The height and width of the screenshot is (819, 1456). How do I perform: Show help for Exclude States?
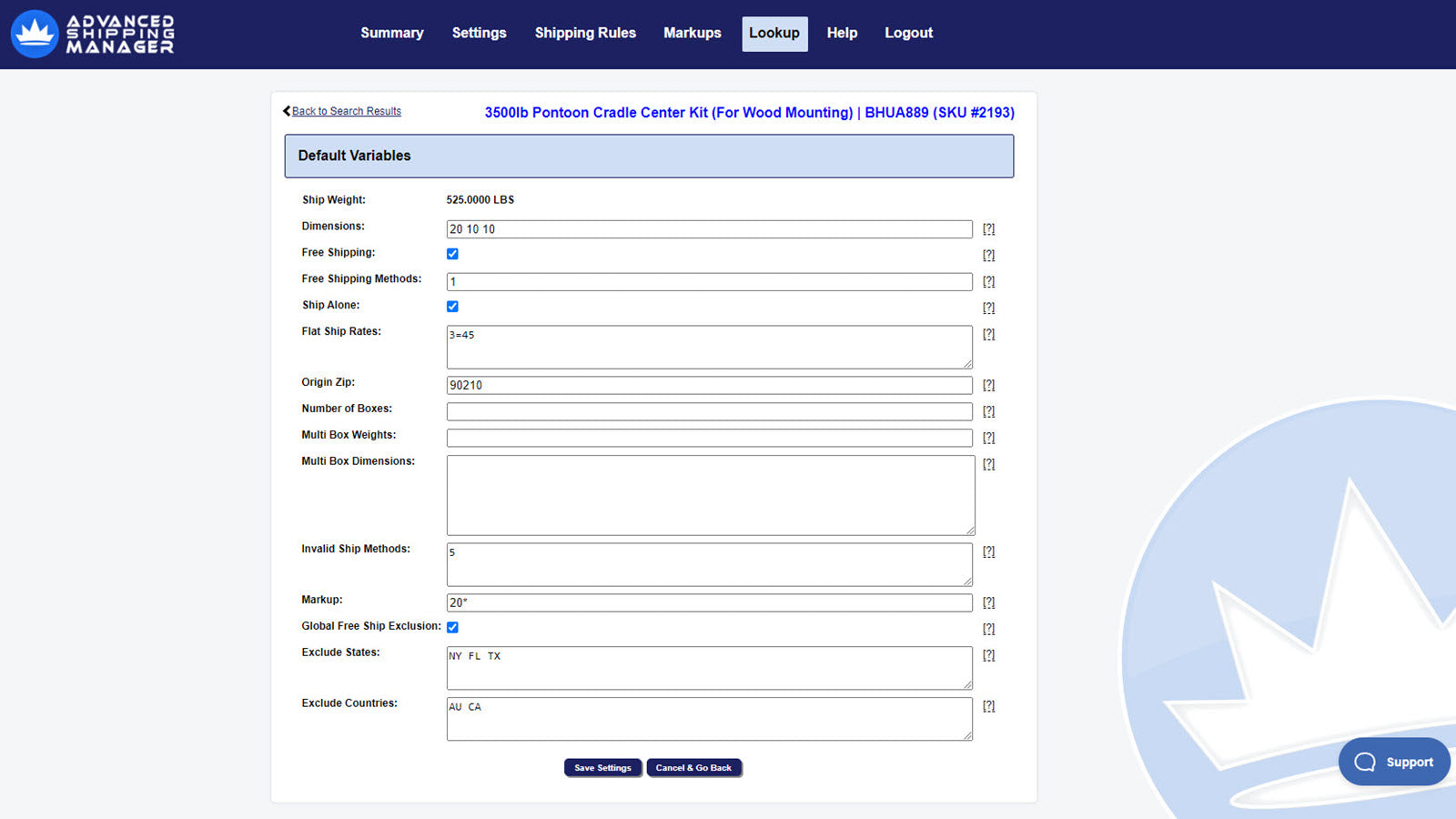pyautogui.click(x=988, y=655)
